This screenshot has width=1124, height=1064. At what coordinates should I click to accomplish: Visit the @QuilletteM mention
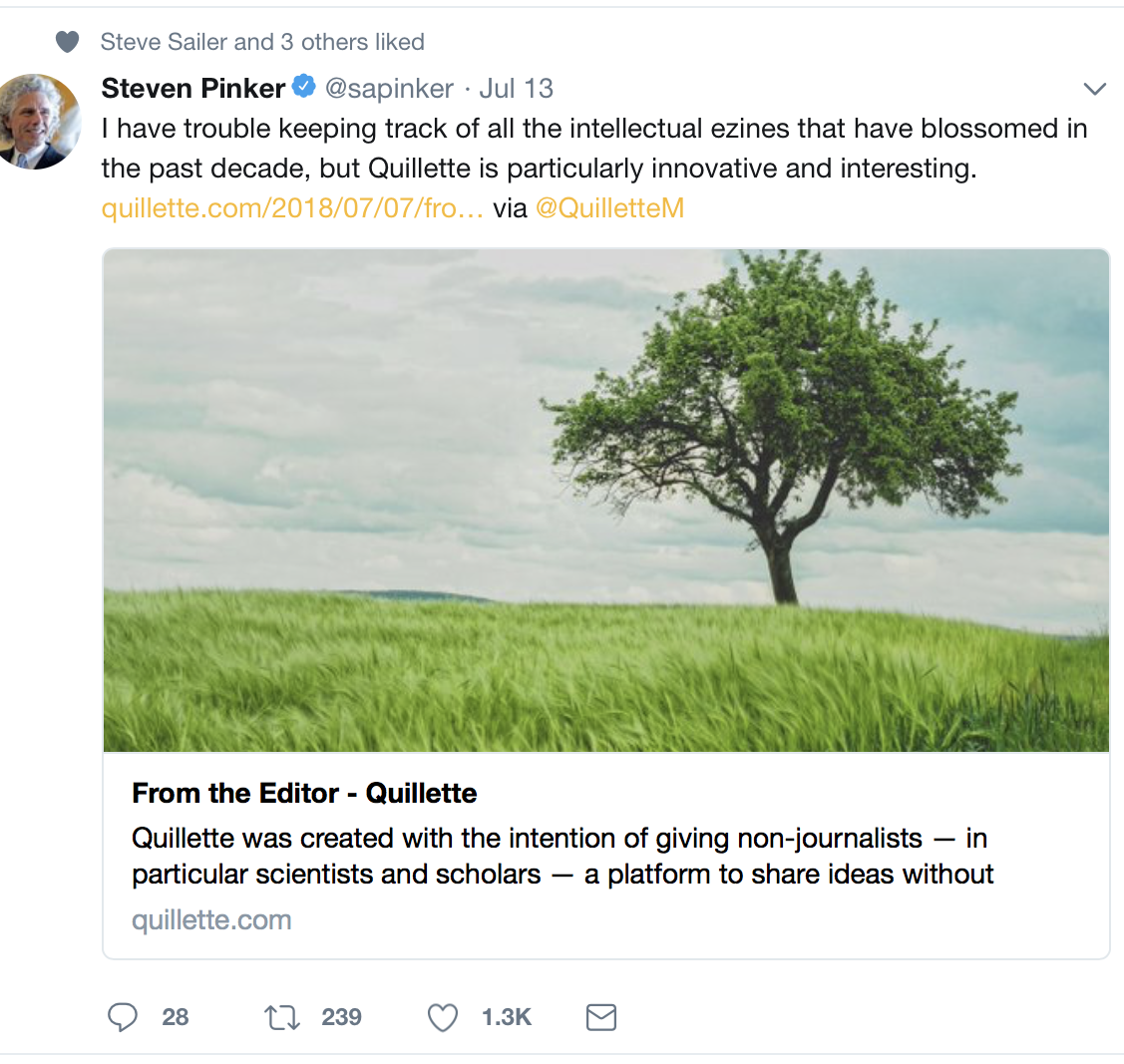click(609, 208)
